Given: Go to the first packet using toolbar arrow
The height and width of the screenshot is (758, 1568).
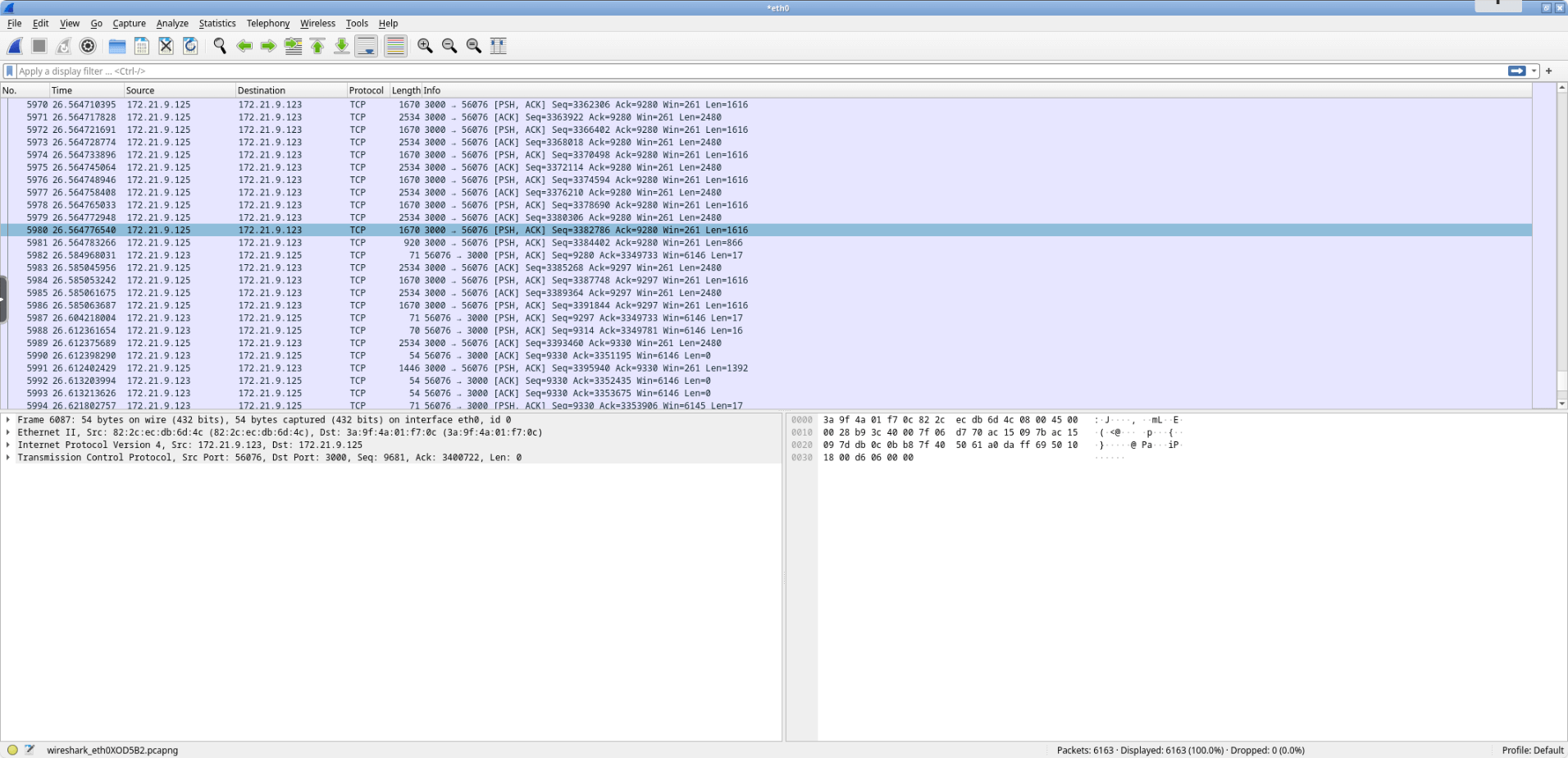Looking at the screenshot, I should coord(317,45).
